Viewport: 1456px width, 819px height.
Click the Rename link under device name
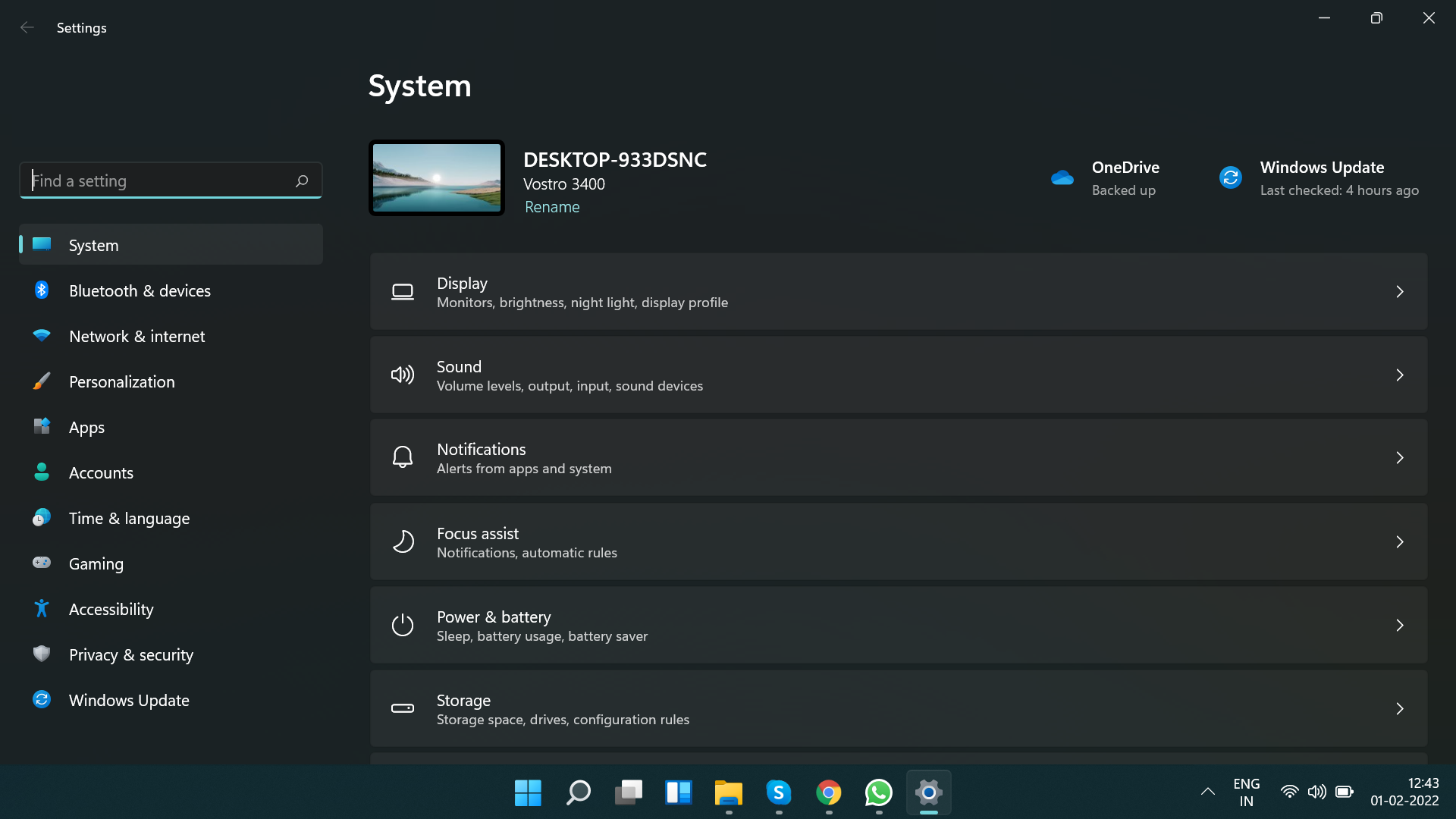(x=552, y=207)
